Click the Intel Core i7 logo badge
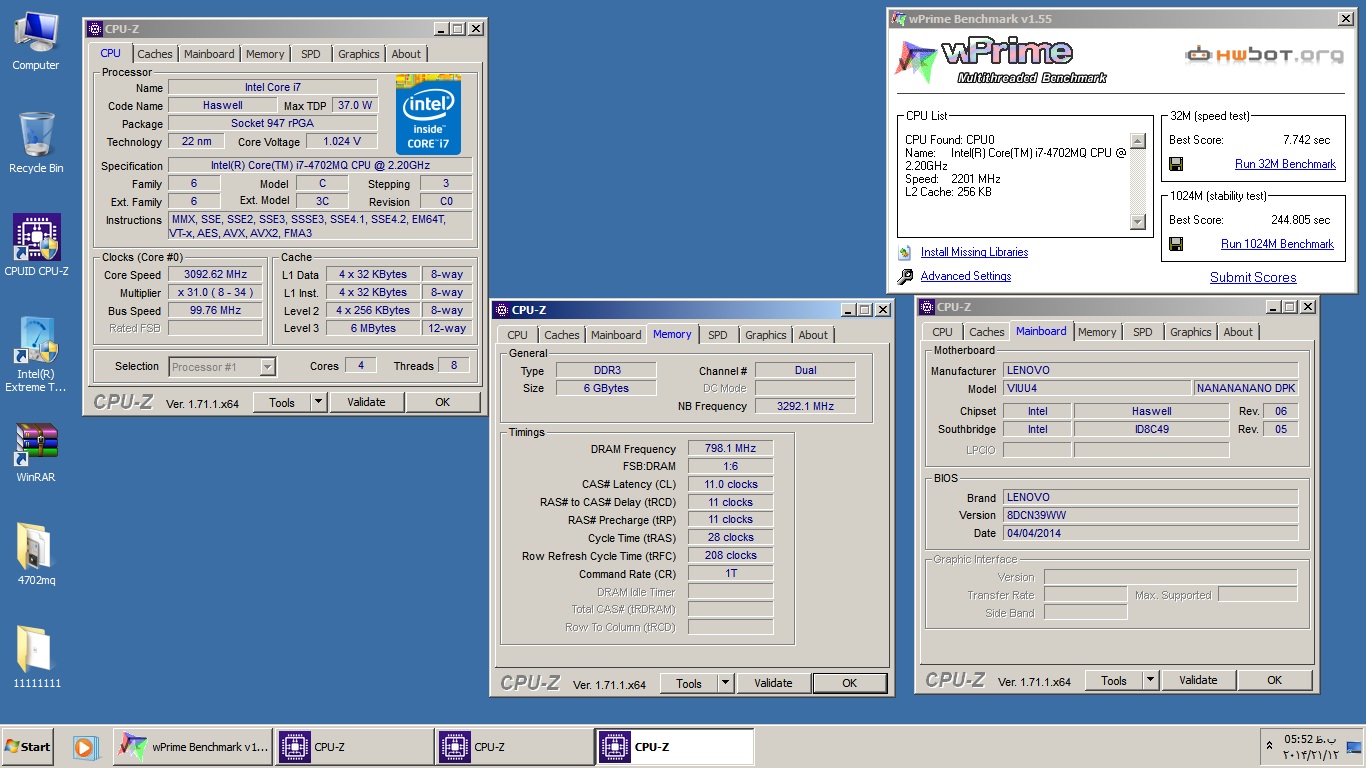1366x768 pixels. coord(428,113)
